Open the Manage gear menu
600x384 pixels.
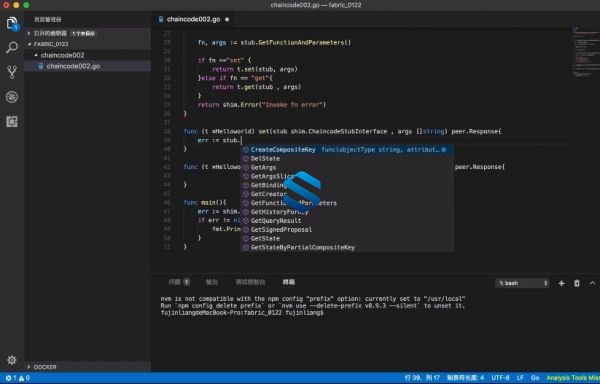pyautogui.click(x=12, y=360)
